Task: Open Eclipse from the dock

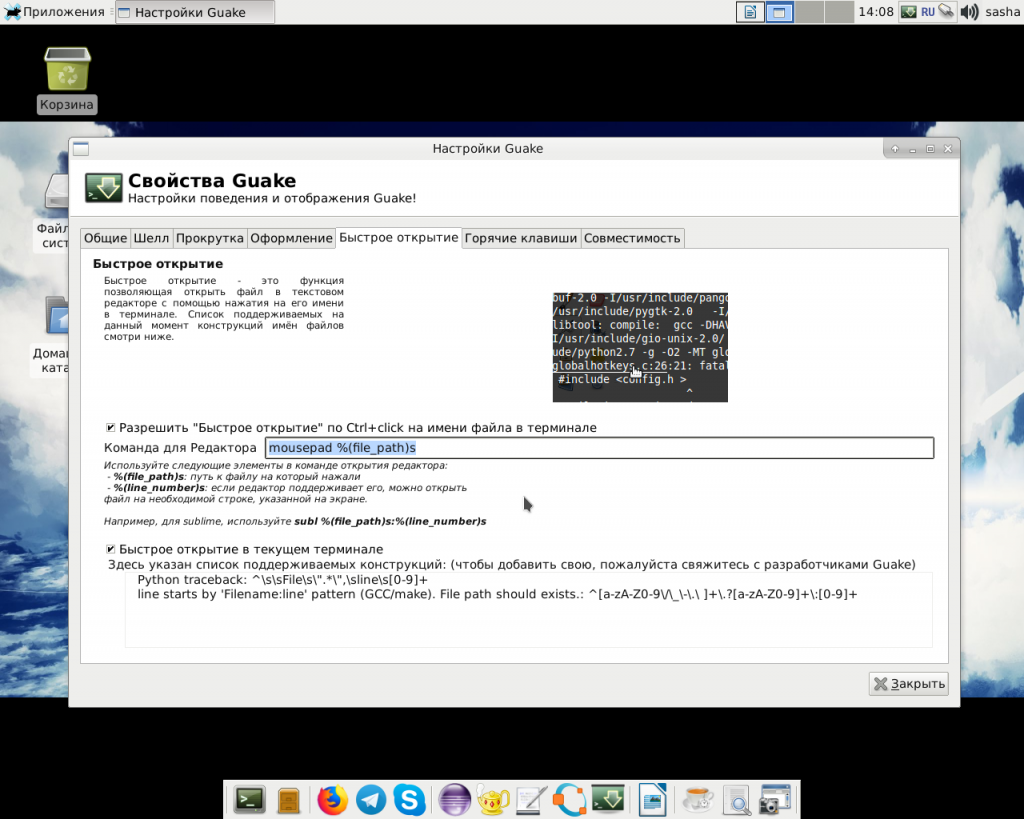Action: tap(455, 800)
